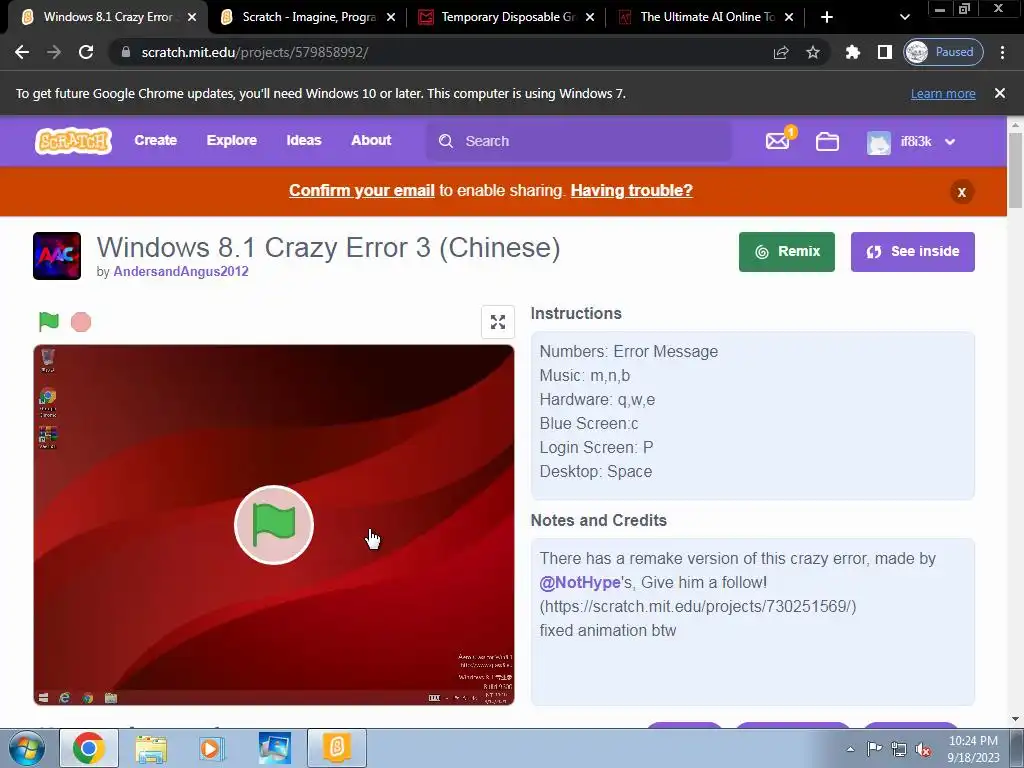Image resolution: width=1024 pixels, height=768 pixels.
Task: Click the See inside button
Action: pos(912,252)
